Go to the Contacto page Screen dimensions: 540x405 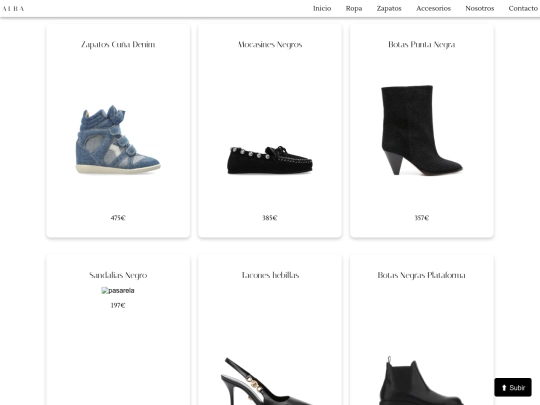(x=523, y=8)
